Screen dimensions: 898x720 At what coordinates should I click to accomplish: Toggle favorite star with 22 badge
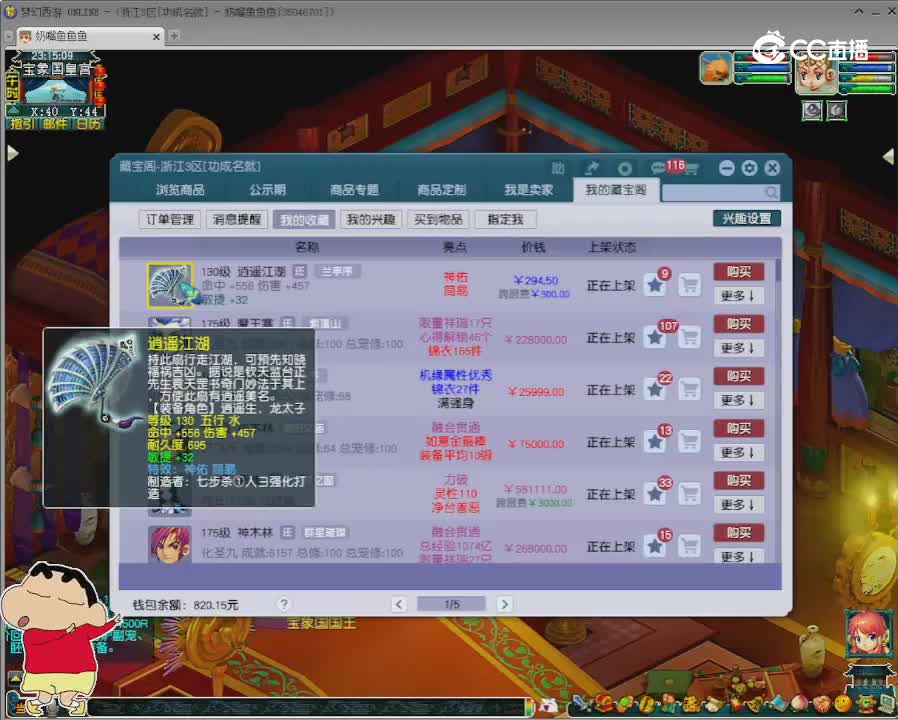[655, 389]
